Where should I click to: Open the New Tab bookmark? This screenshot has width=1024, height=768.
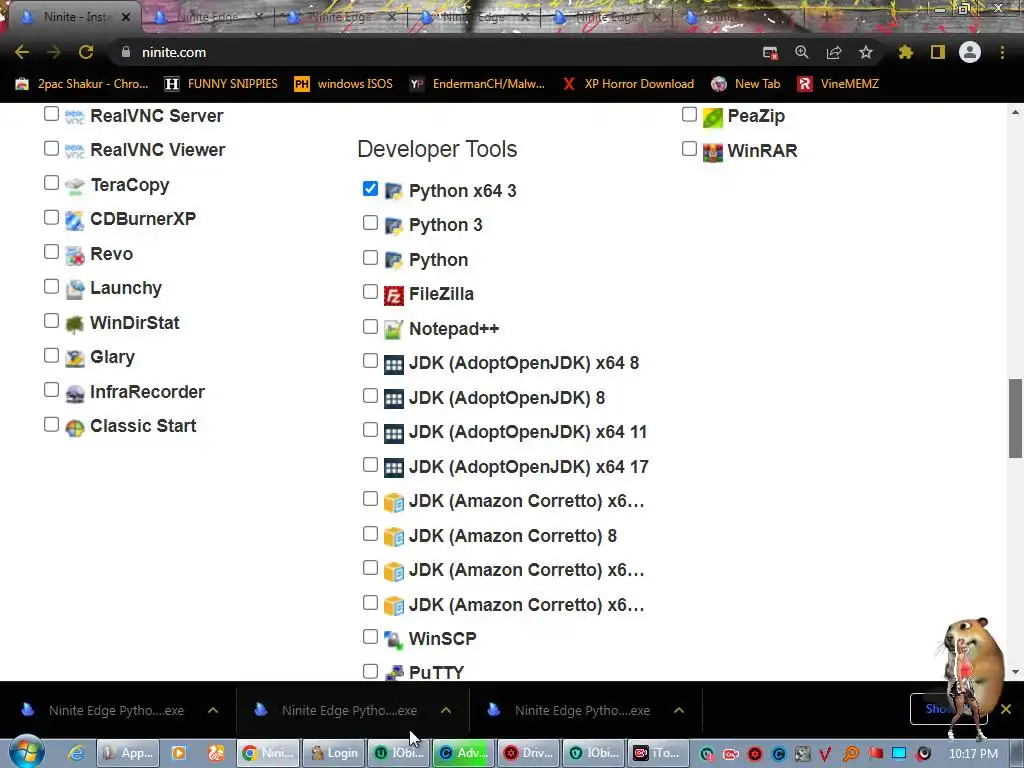point(746,84)
